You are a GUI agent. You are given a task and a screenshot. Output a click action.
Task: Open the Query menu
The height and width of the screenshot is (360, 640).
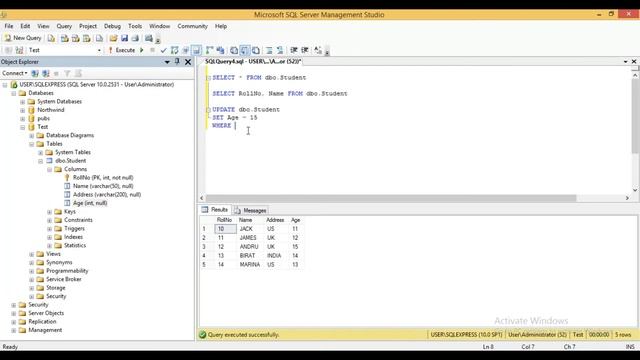(x=64, y=26)
